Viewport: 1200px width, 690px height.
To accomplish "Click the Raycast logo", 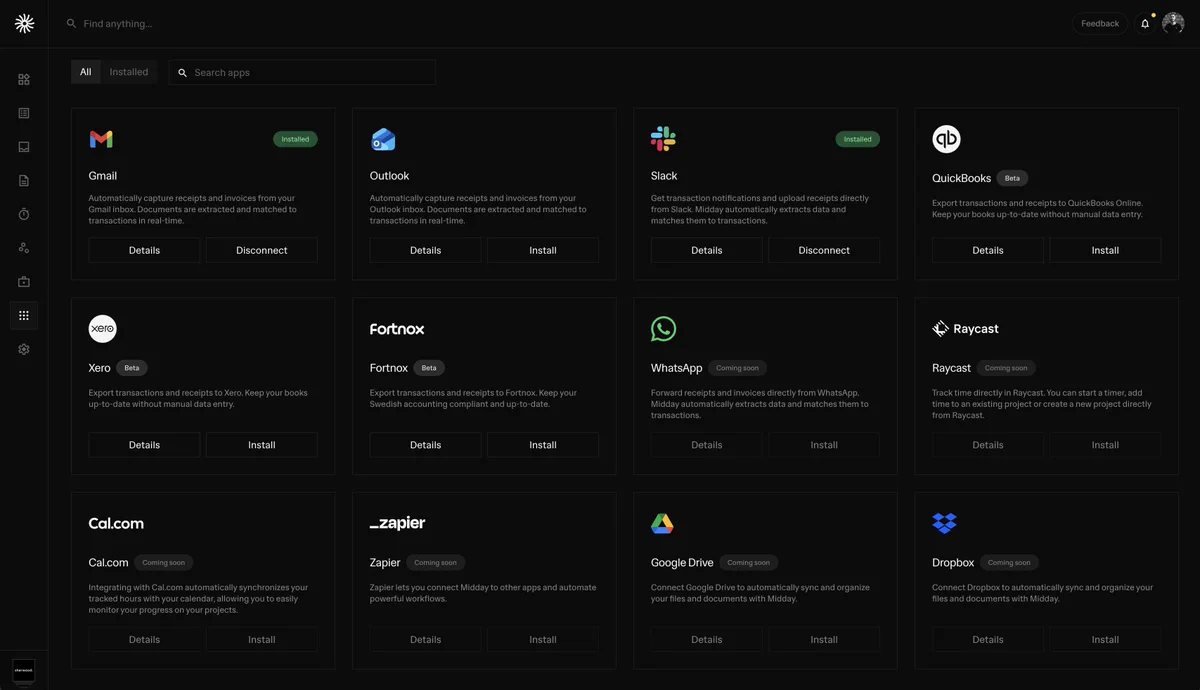I will (x=965, y=329).
